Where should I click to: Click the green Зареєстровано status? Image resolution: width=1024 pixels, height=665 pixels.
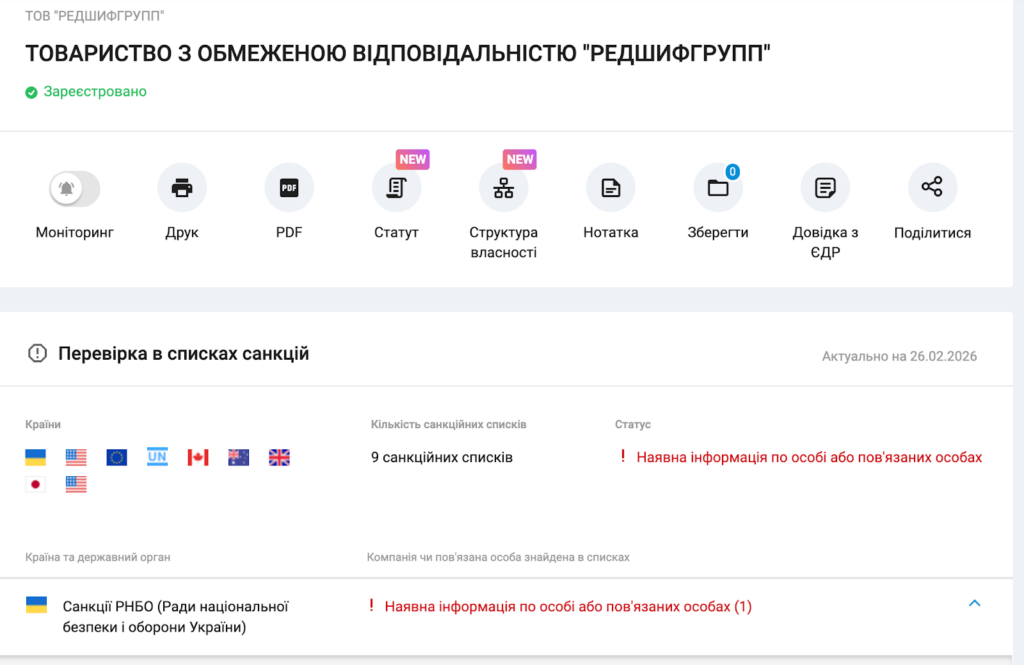tap(94, 92)
